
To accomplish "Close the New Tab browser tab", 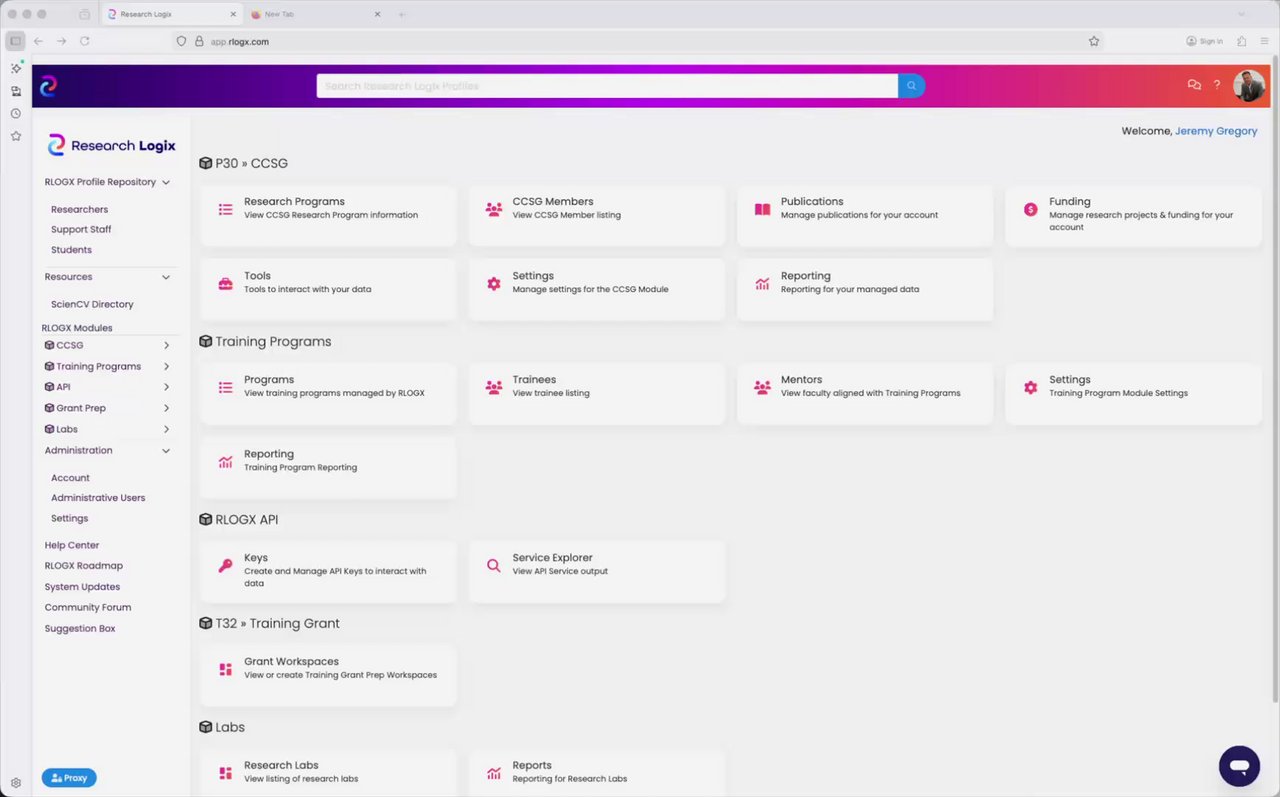I will [x=377, y=14].
